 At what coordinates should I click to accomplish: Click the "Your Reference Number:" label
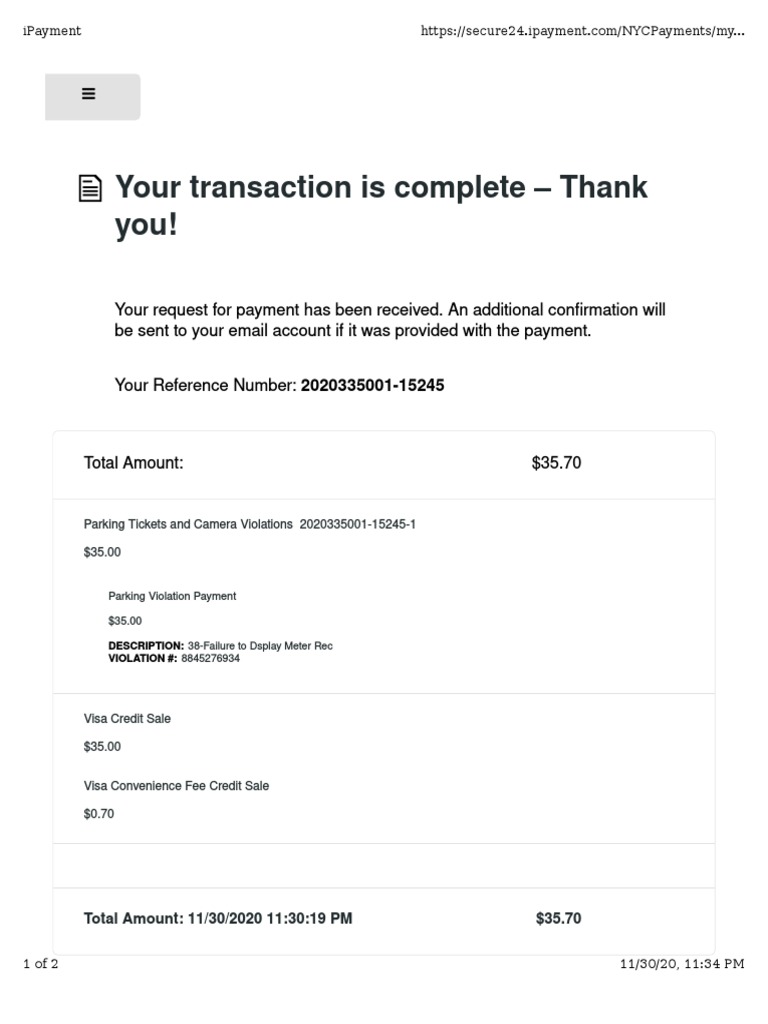205,385
